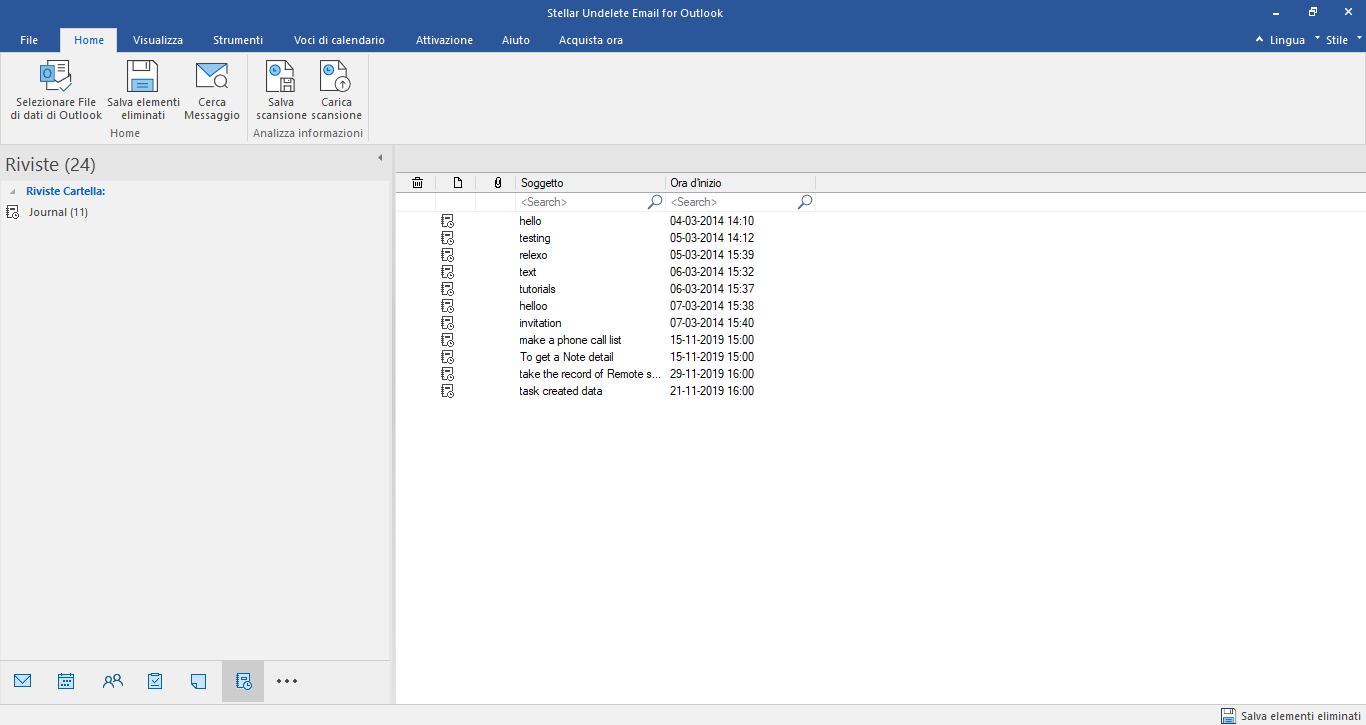Click date 04-03-2014 14:10
This screenshot has width=1366, height=725.
pos(712,221)
